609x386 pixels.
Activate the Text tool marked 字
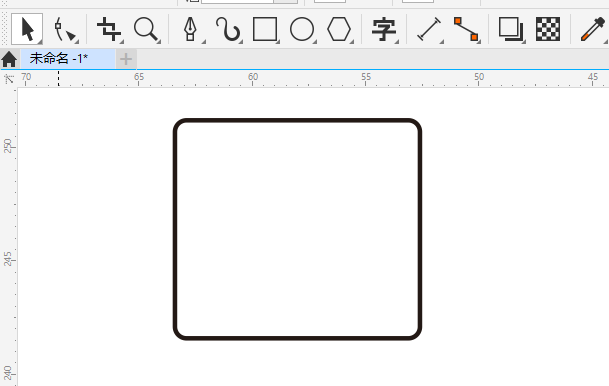pyautogui.click(x=384, y=29)
